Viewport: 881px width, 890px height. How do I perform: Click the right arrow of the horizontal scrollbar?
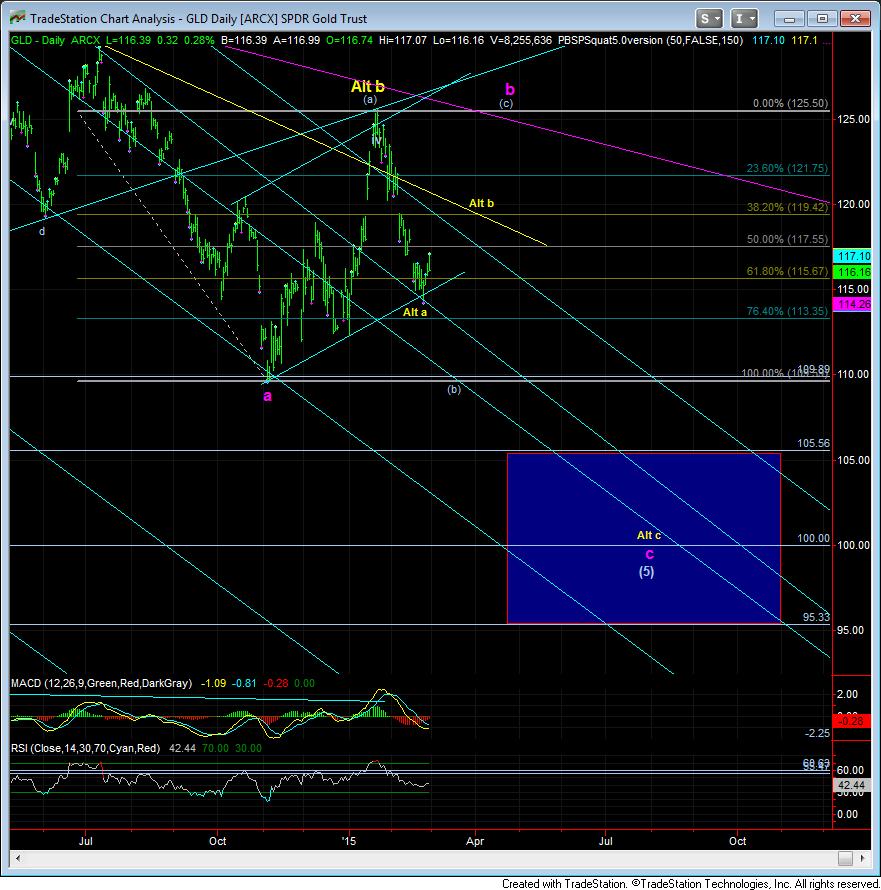point(863,858)
